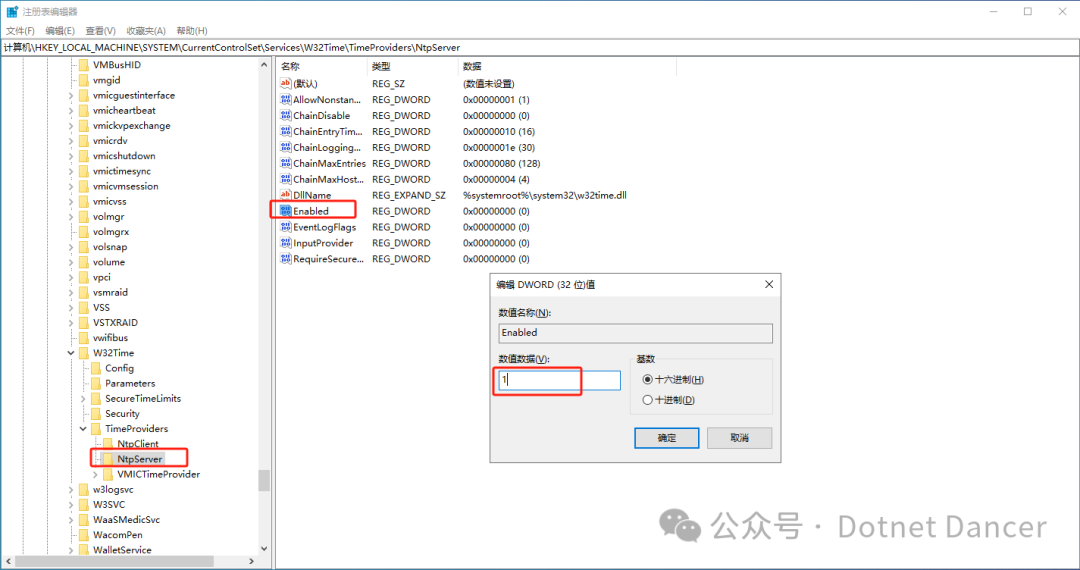The width and height of the screenshot is (1080, 570).
Task: Click the tree pane scroll down arrow
Action: pyautogui.click(x=264, y=549)
